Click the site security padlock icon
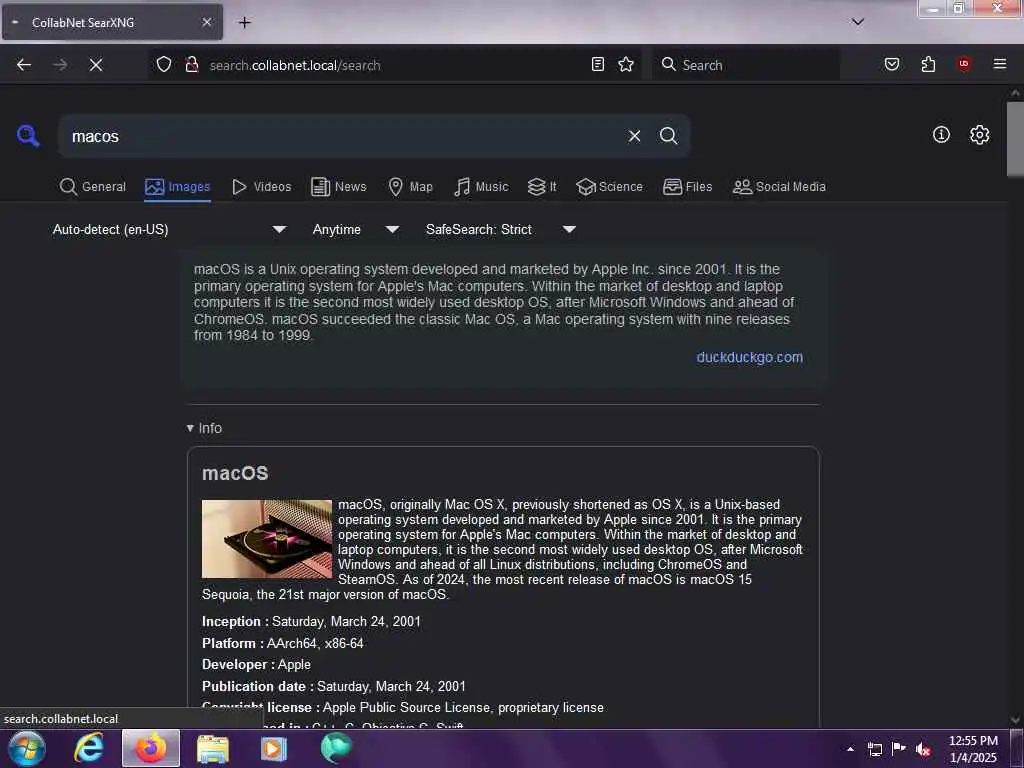The width and height of the screenshot is (1024, 768). [x=192, y=65]
